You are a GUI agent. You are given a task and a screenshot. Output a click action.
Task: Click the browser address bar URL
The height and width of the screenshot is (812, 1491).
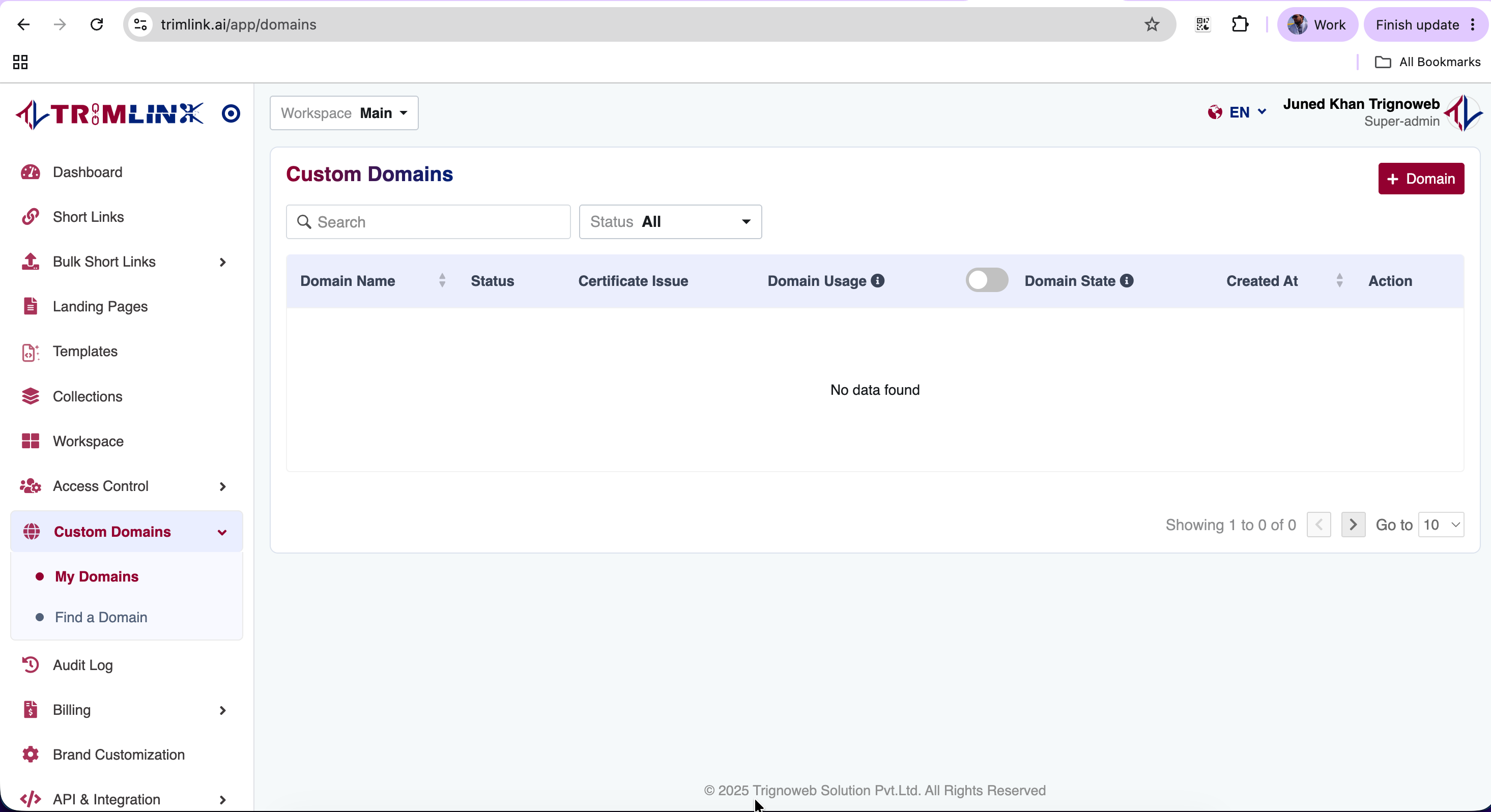coord(239,24)
